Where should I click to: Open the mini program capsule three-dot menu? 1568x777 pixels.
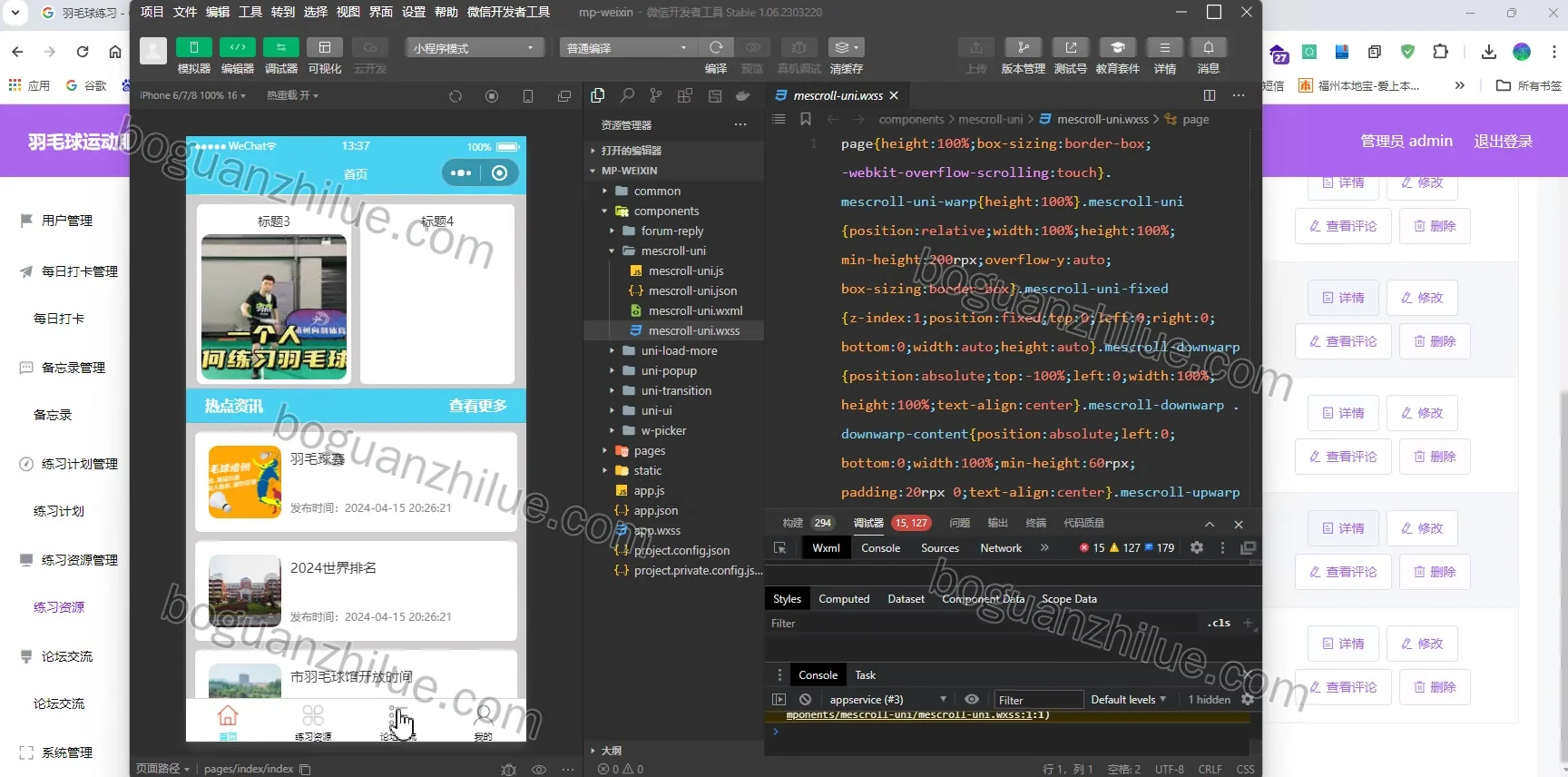(461, 173)
